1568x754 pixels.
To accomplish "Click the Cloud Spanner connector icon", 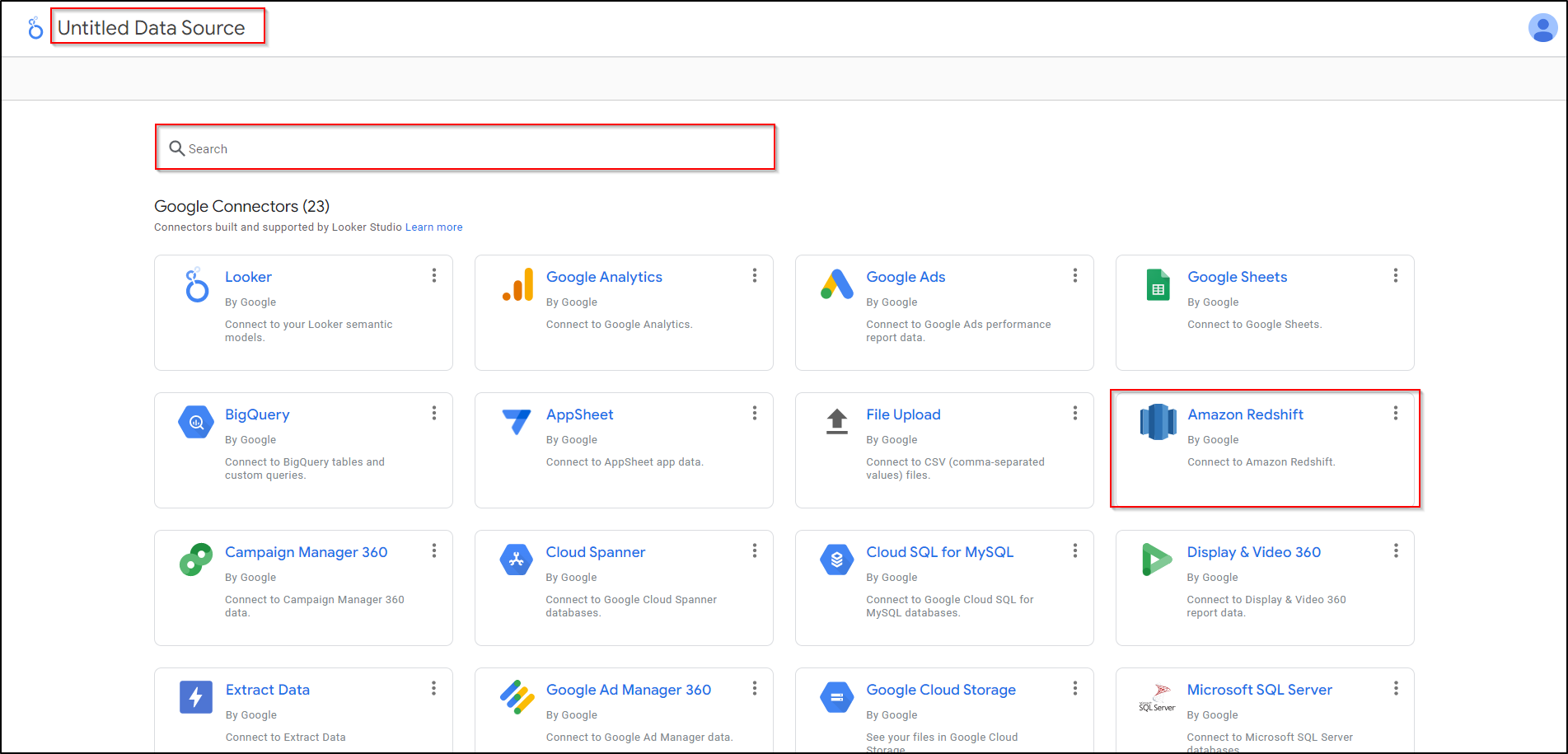I will (517, 560).
